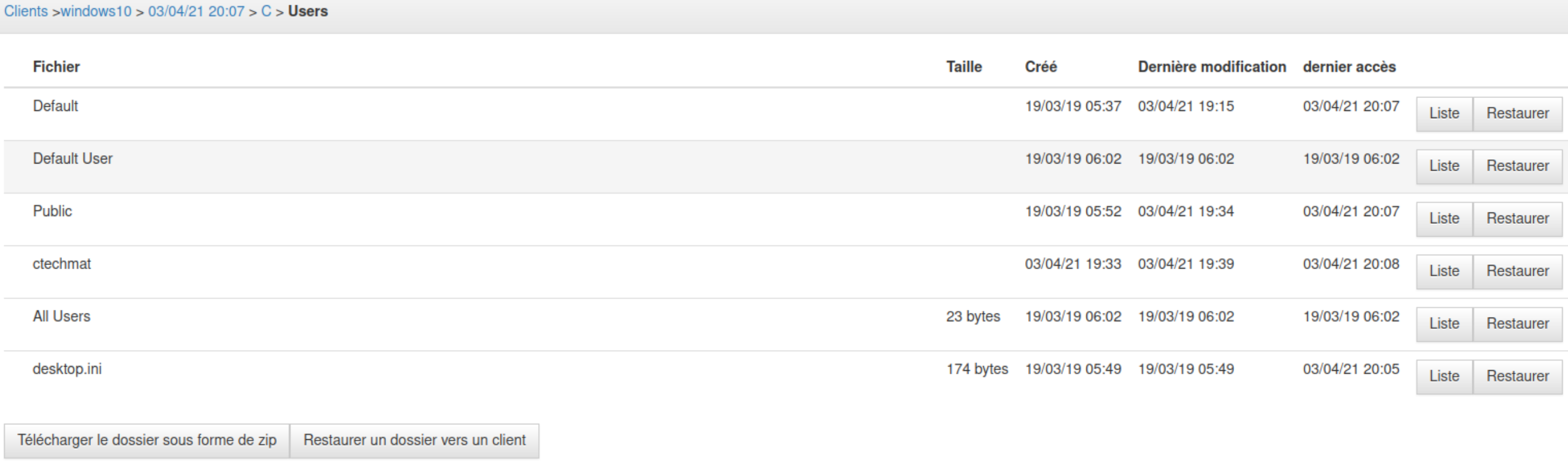Click Restaurer un dossier vers un client
Viewport: 1568px width, 464px height.
tap(414, 440)
